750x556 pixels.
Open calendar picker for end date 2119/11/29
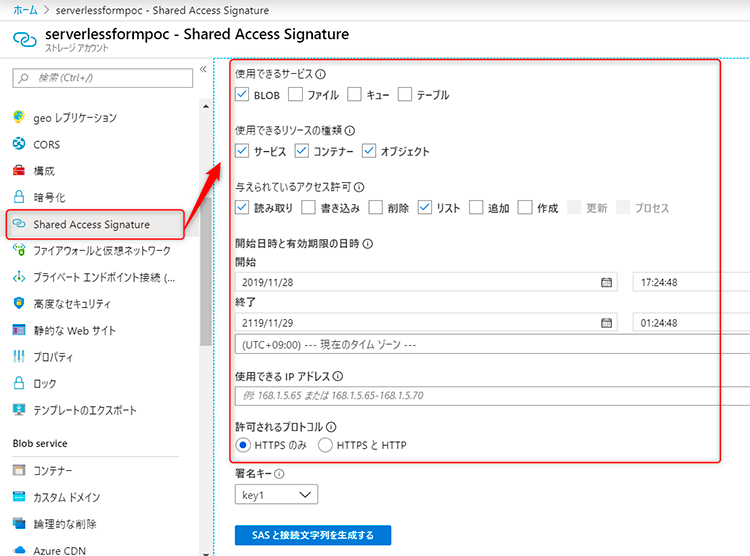pyautogui.click(x=606, y=323)
